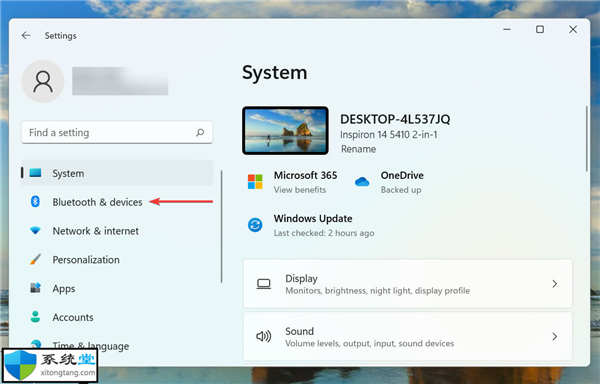Expand the Sound settings chevron
The width and height of the screenshot is (600, 384).
pos(555,337)
